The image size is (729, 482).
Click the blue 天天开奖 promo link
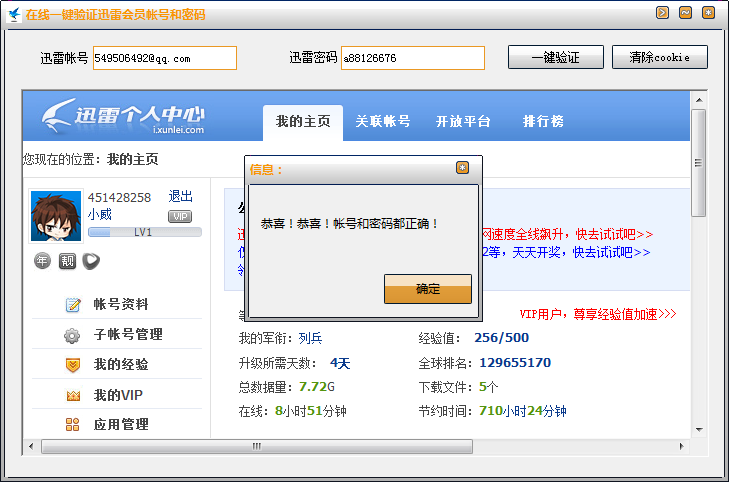[566, 252]
